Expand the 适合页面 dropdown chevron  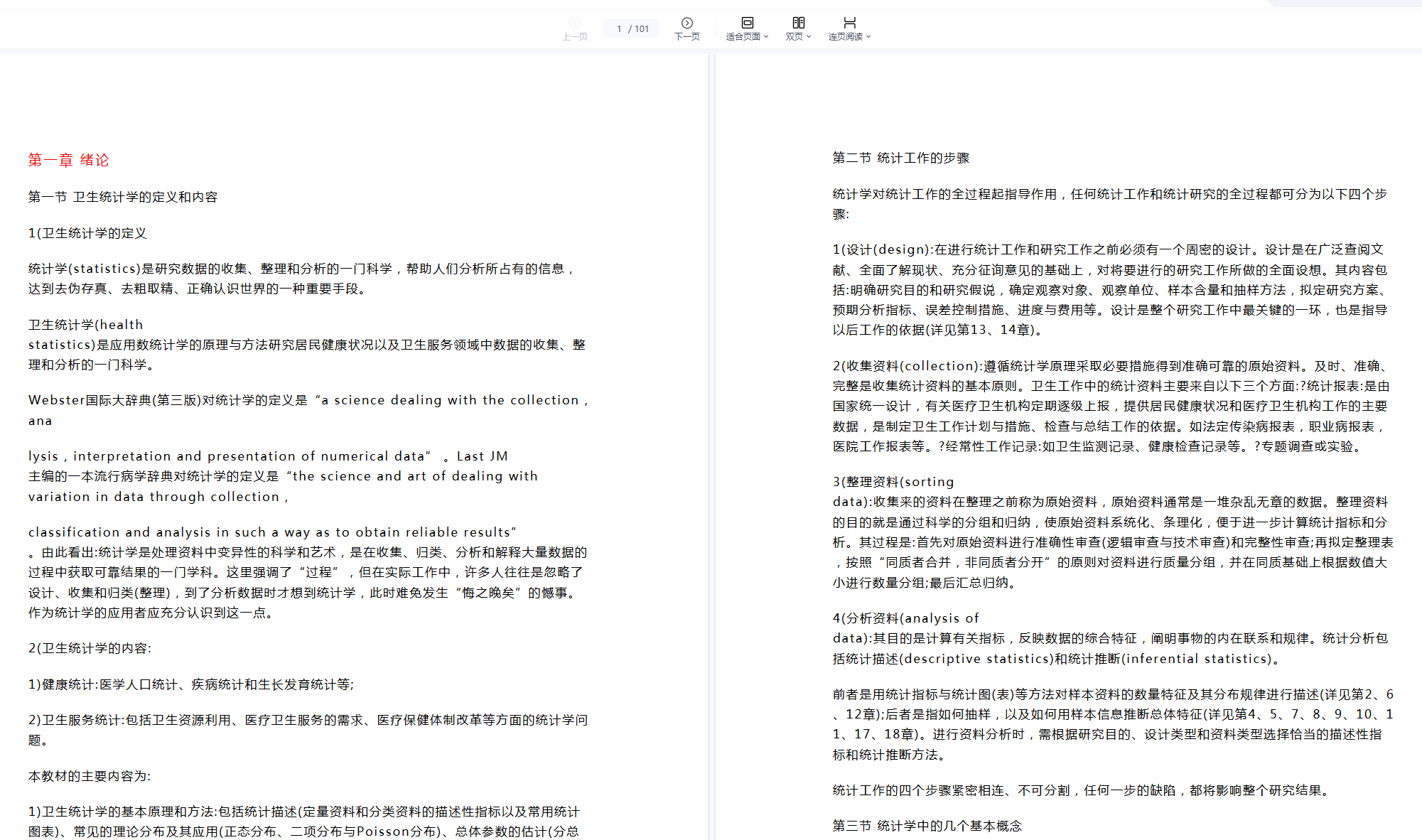click(x=766, y=37)
